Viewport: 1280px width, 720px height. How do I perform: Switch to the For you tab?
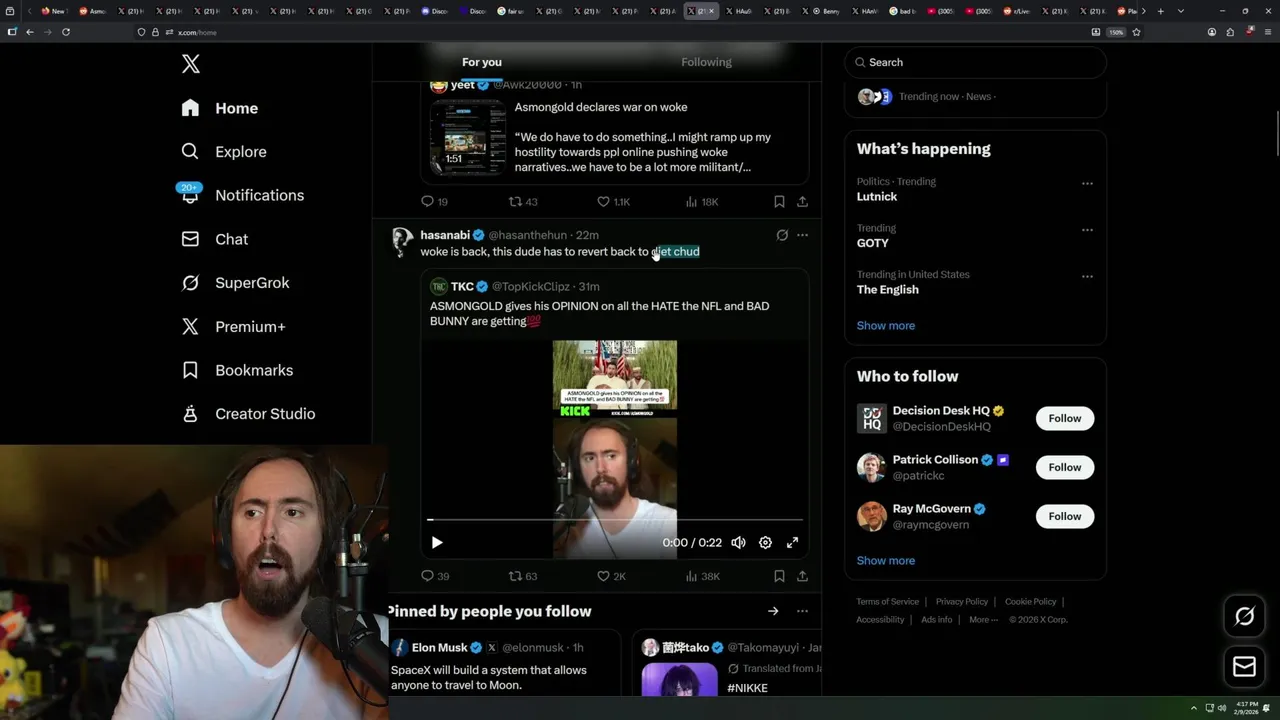tap(482, 62)
